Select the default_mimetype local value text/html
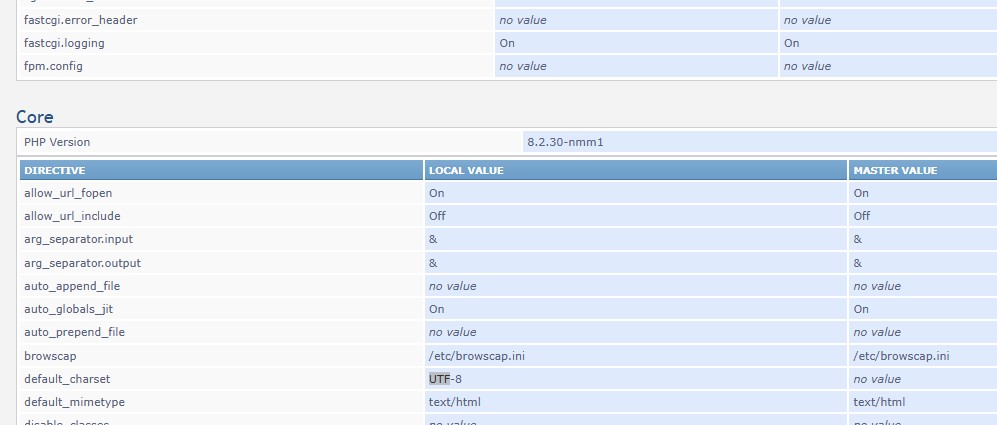997x425 pixels. pos(455,402)
